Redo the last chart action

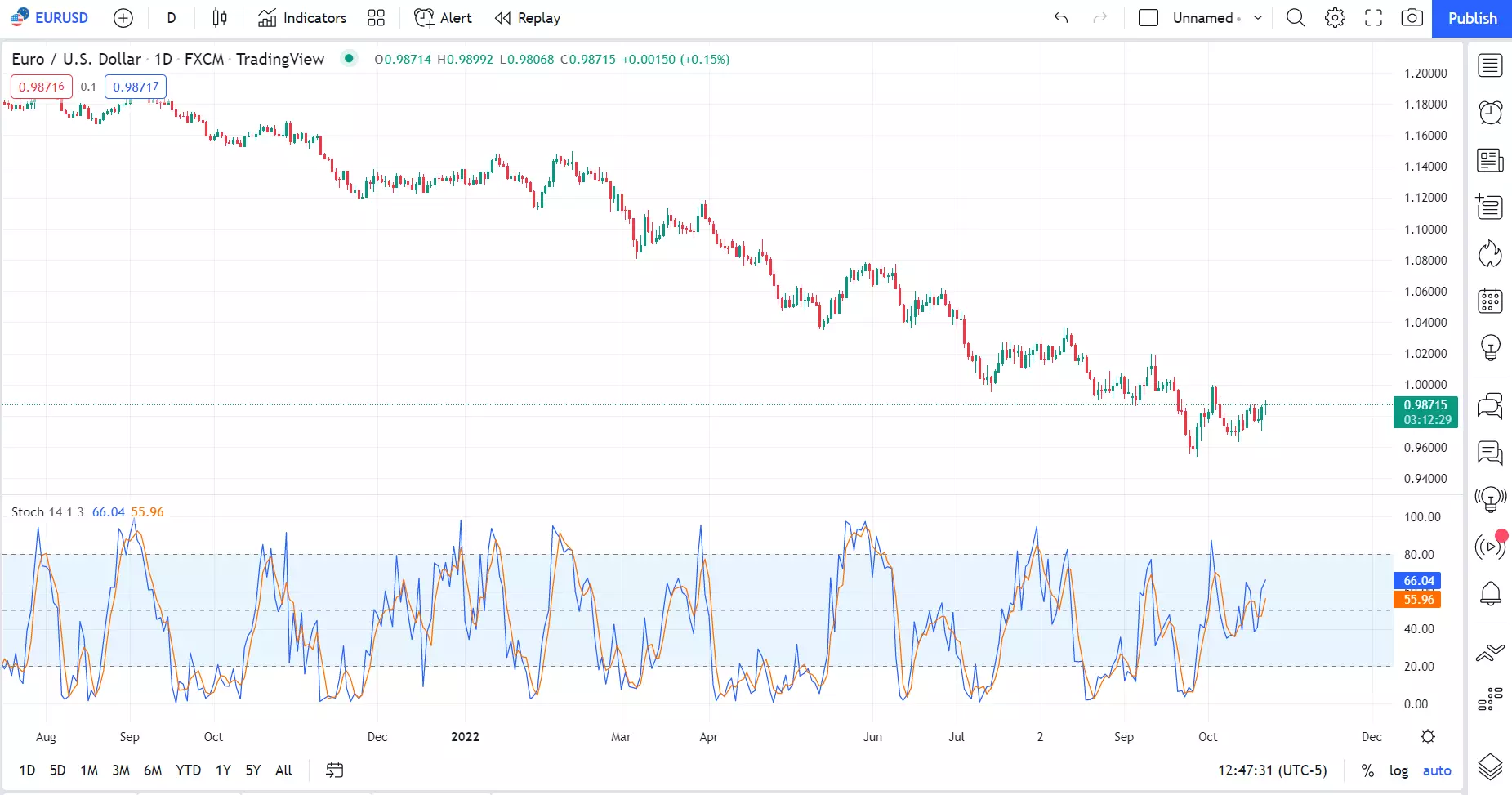[1100, 18]
